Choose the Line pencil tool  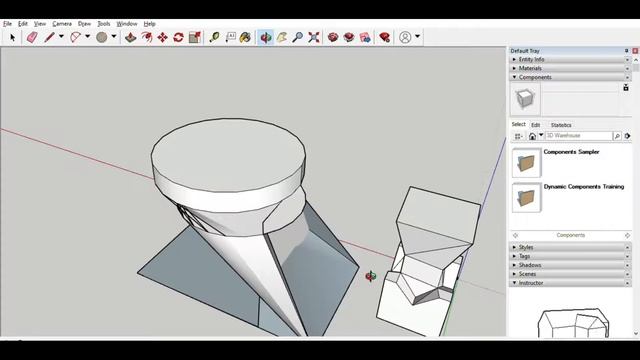click(x=49, y=38)
